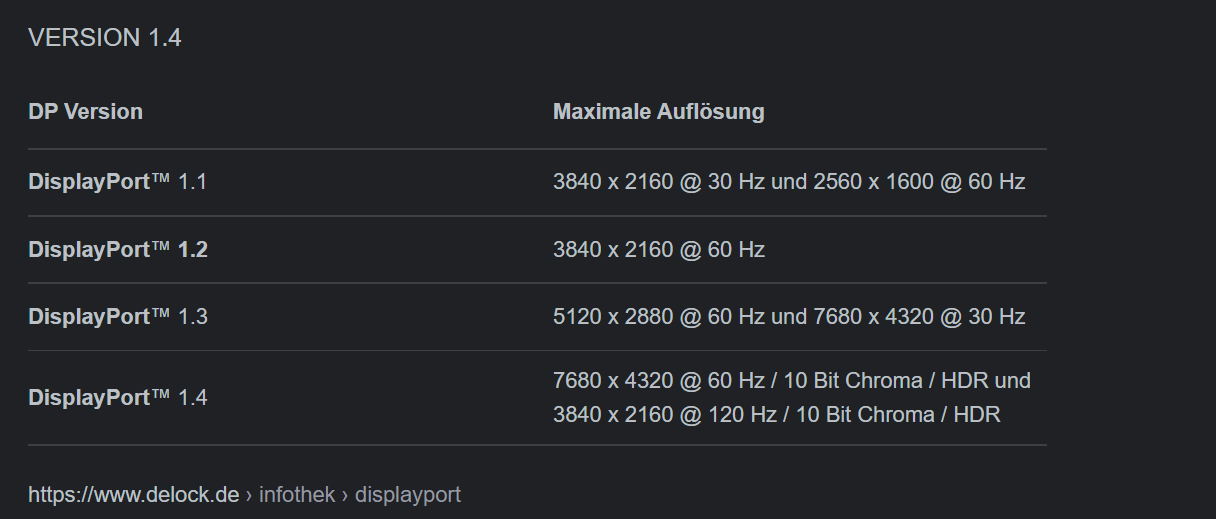Click the 7680 x 4320 @ 30 Hz text
The image size is (1216, 519).
pos(919,316)
